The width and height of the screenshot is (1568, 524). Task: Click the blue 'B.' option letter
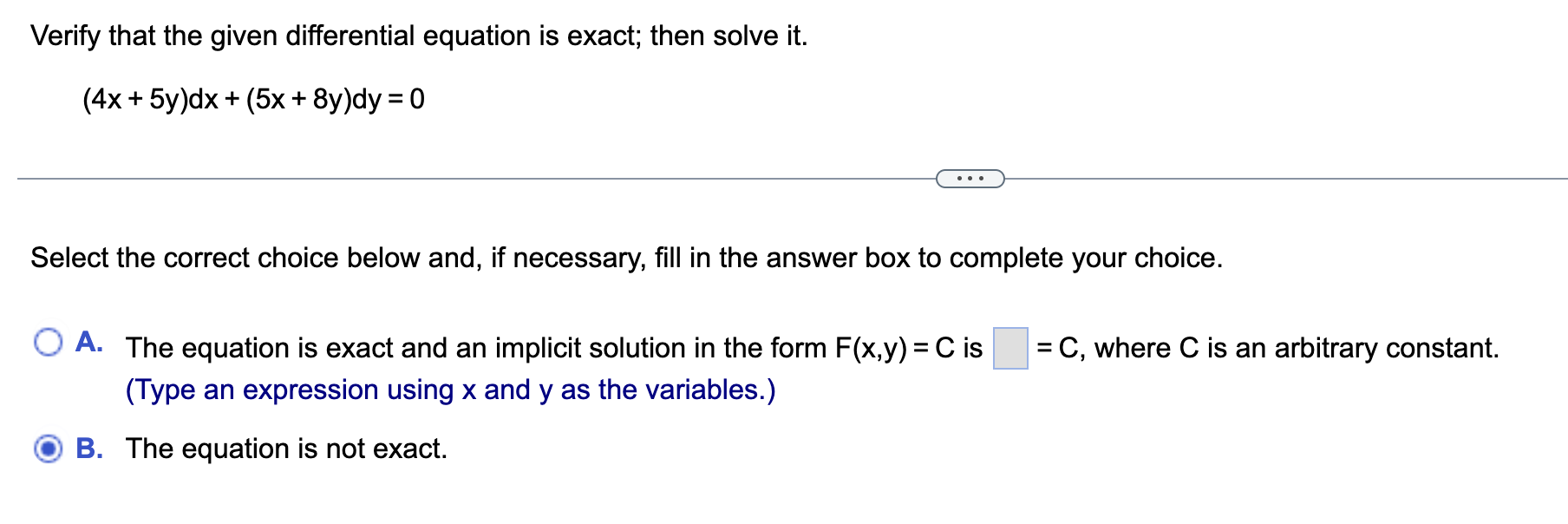tap(89, 449)
